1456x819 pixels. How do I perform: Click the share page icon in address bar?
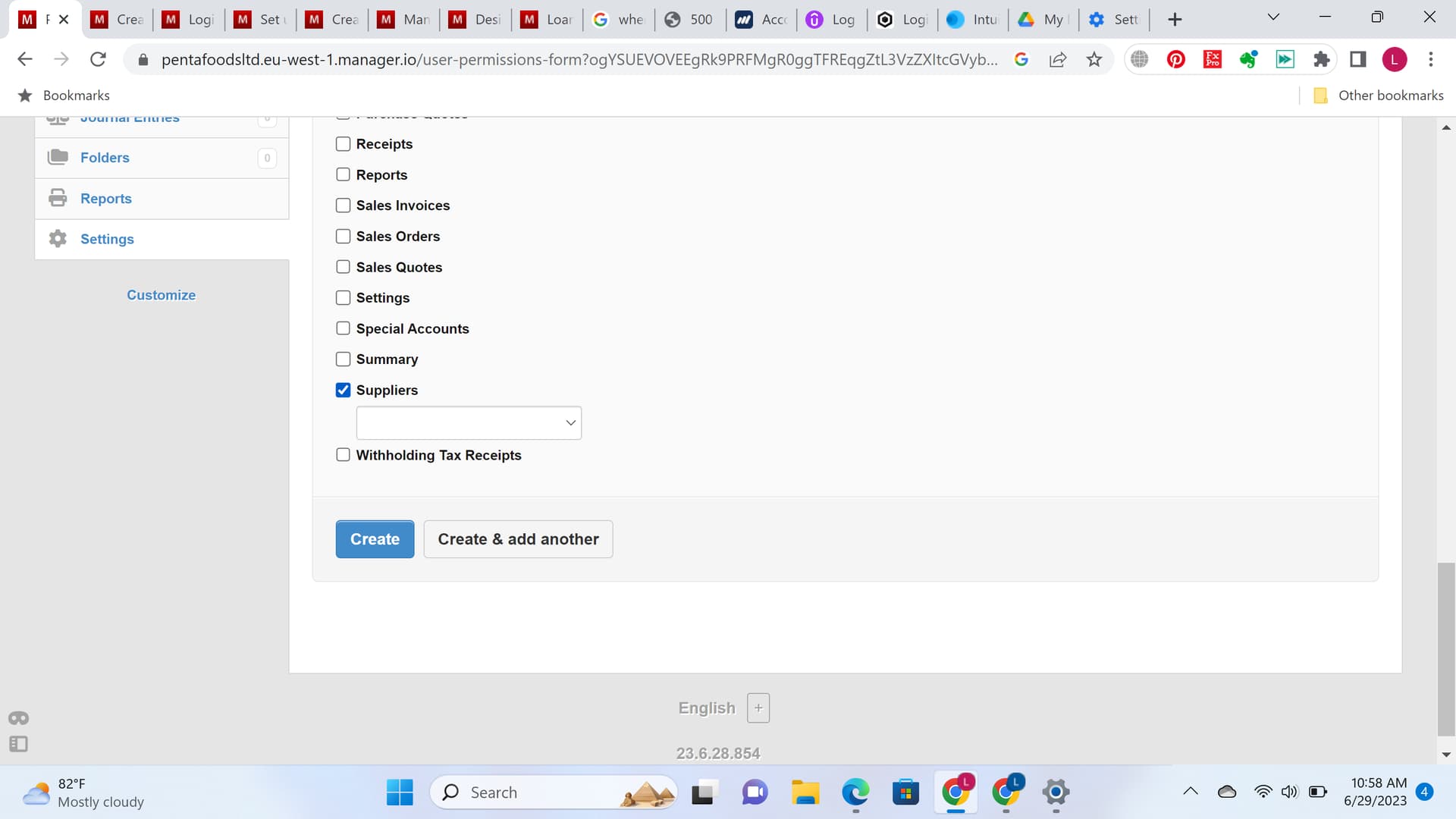pyautogui.click(x=1057, y=59)
